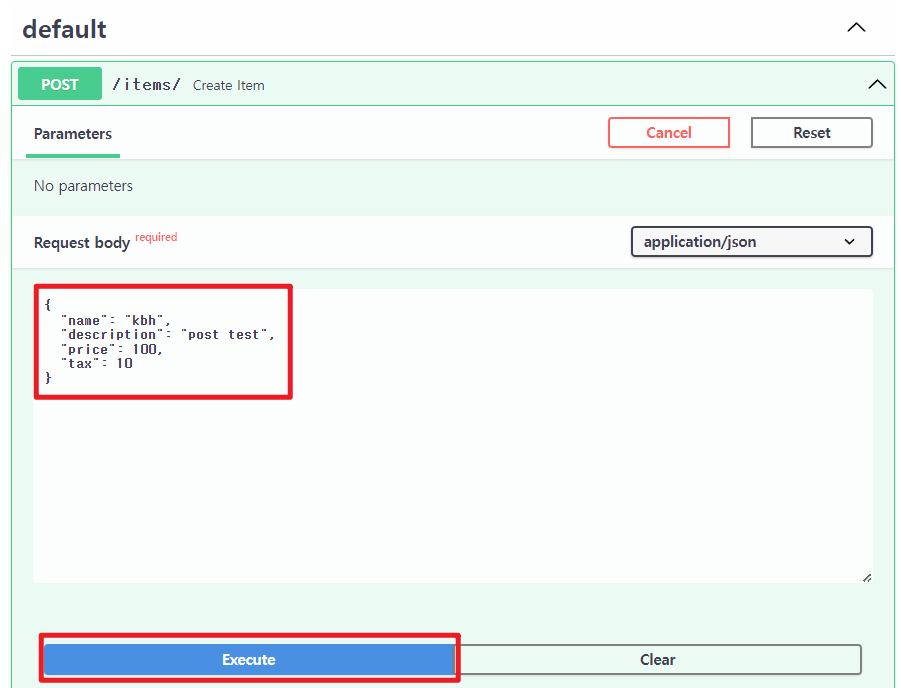The image size is (901, 688).
Task: Click the Request body label
Action: point(82,243)
